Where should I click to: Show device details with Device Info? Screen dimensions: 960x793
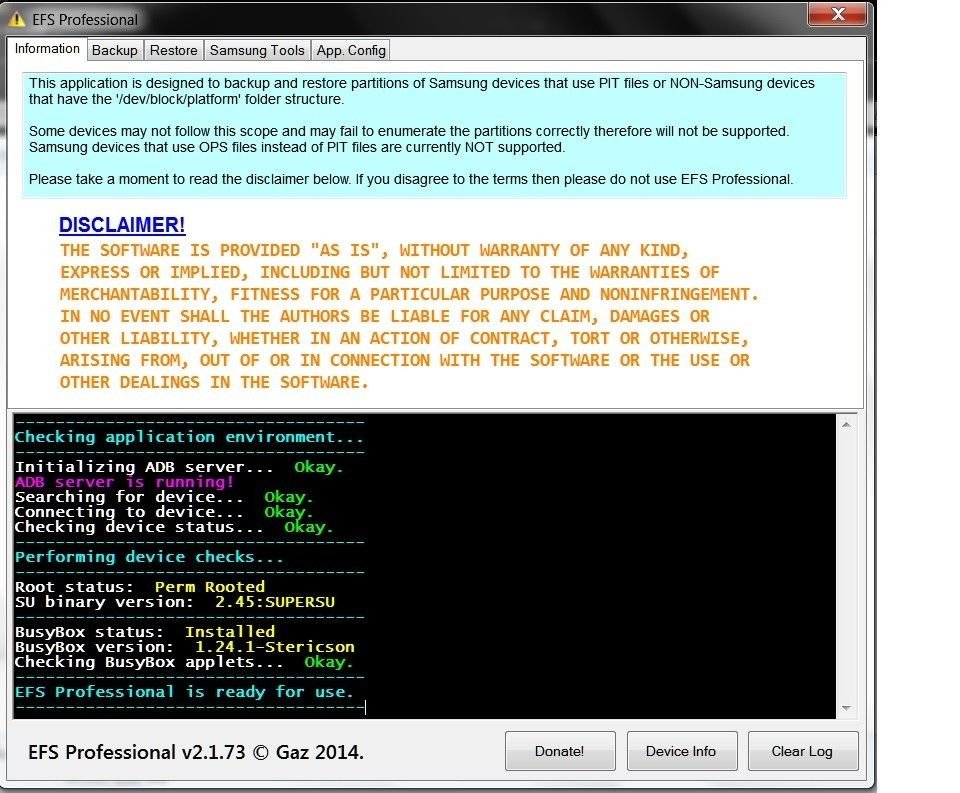point(681,751)
